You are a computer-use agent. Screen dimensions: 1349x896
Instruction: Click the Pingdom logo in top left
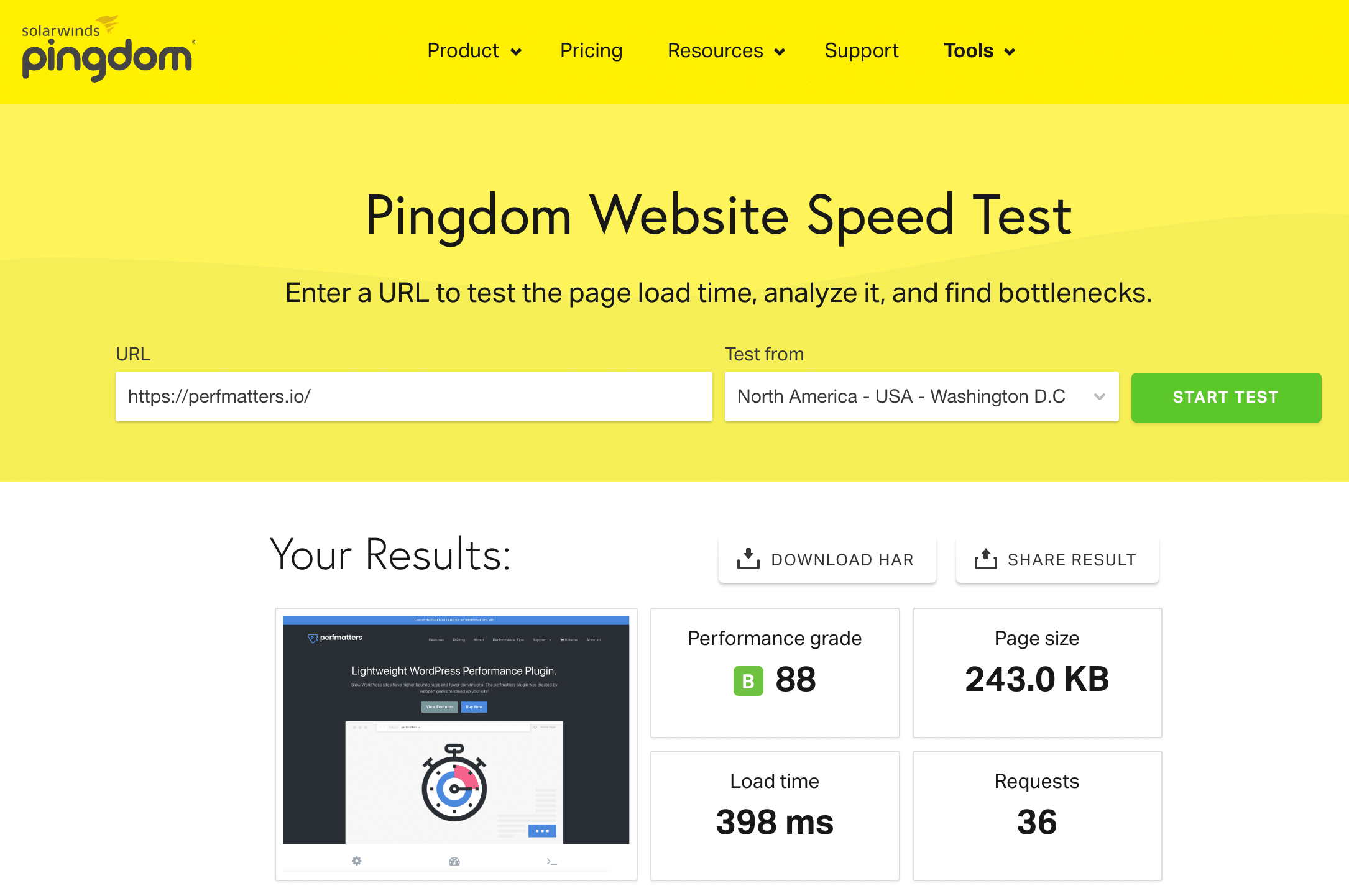coord(105,50)
